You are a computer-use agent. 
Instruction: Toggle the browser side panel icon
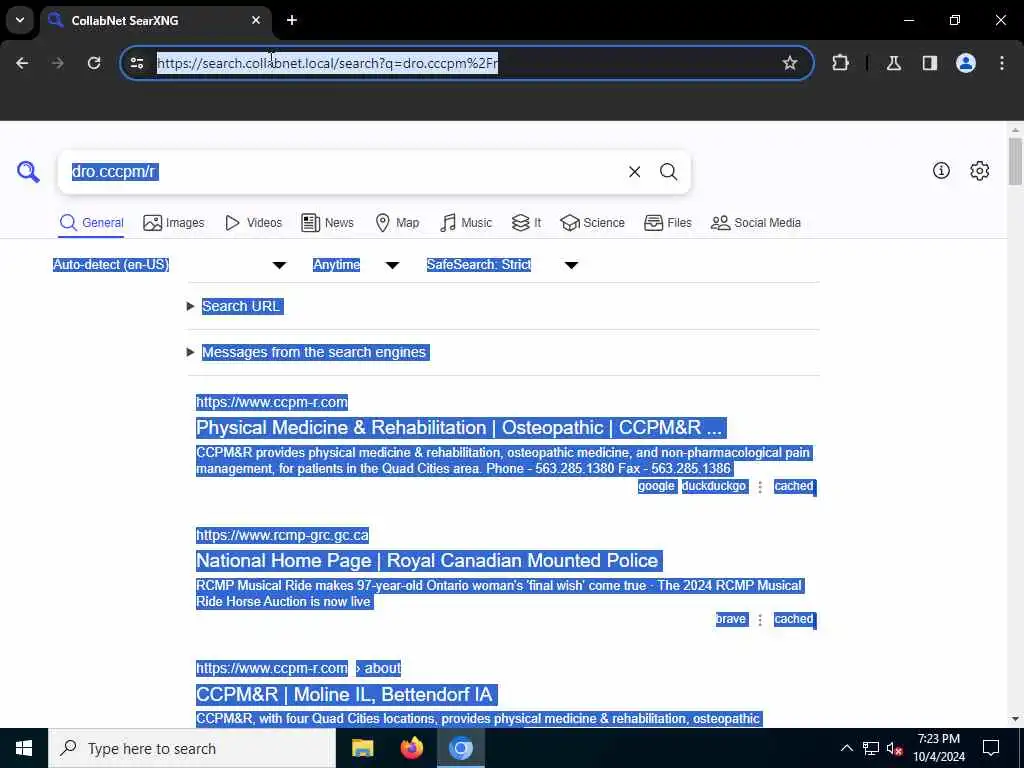point(930,63)
